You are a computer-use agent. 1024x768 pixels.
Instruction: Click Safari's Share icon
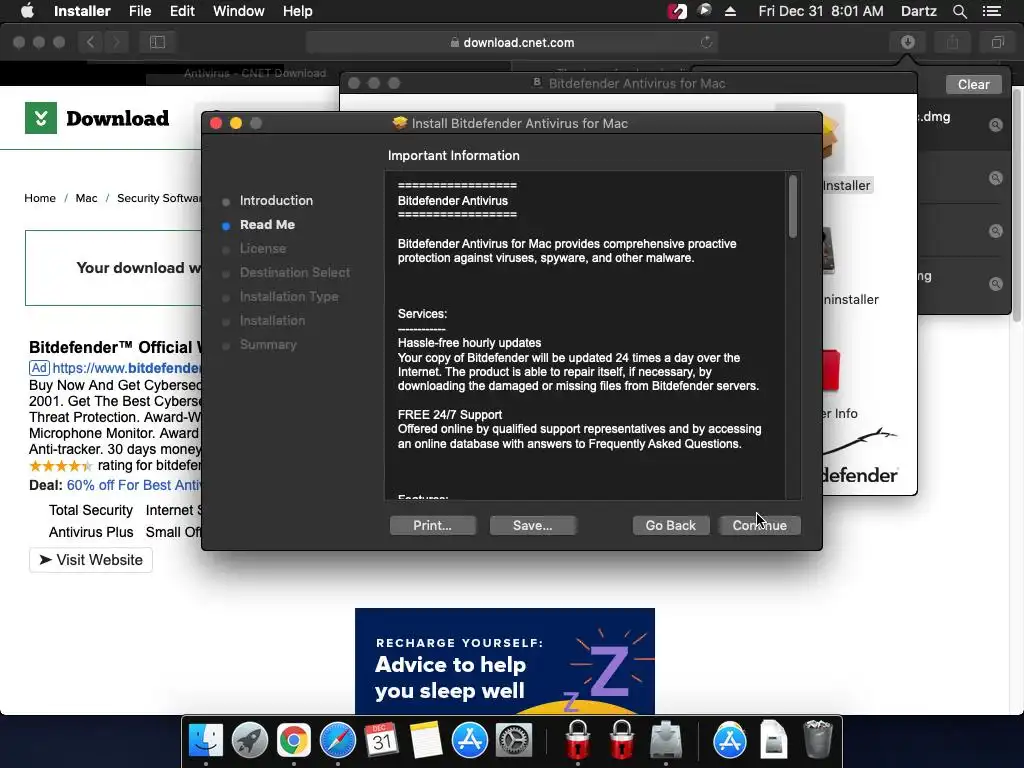(952, 42)
